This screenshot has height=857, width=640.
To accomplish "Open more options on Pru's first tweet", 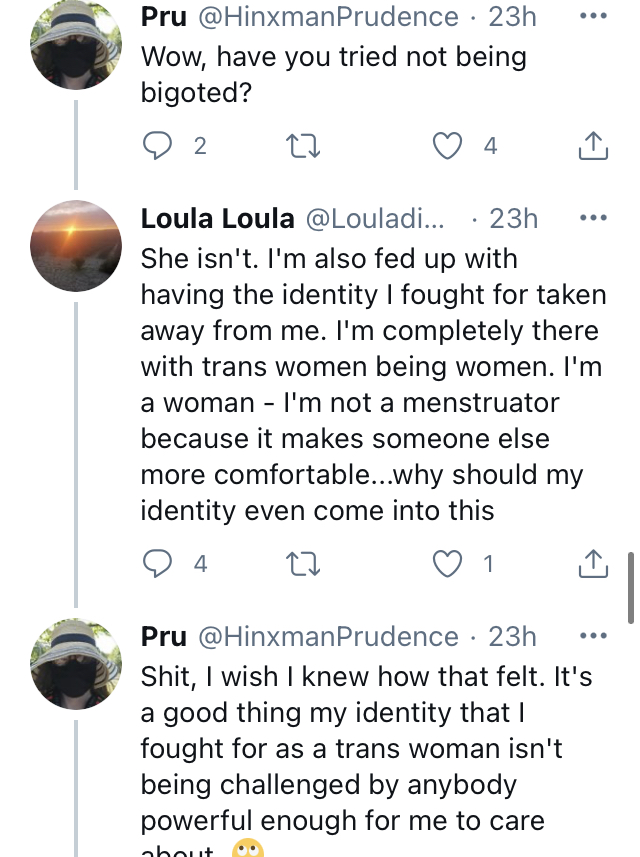I will coord(593,17).
